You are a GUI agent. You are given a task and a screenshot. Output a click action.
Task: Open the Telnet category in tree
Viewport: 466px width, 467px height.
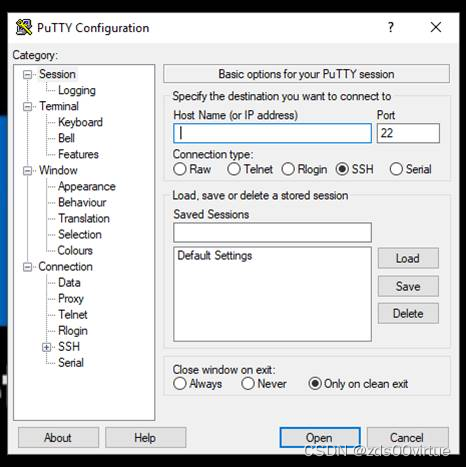click(73, 314)
